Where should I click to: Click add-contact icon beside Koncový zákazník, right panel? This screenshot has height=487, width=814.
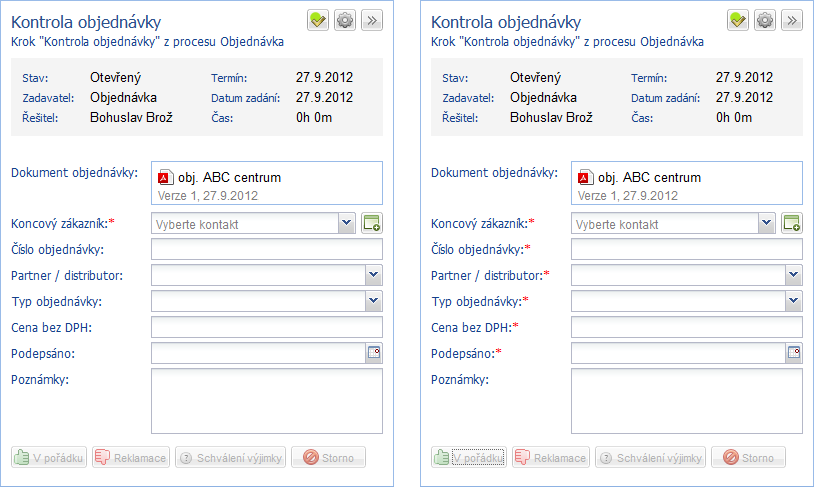(x=792, y=223)
